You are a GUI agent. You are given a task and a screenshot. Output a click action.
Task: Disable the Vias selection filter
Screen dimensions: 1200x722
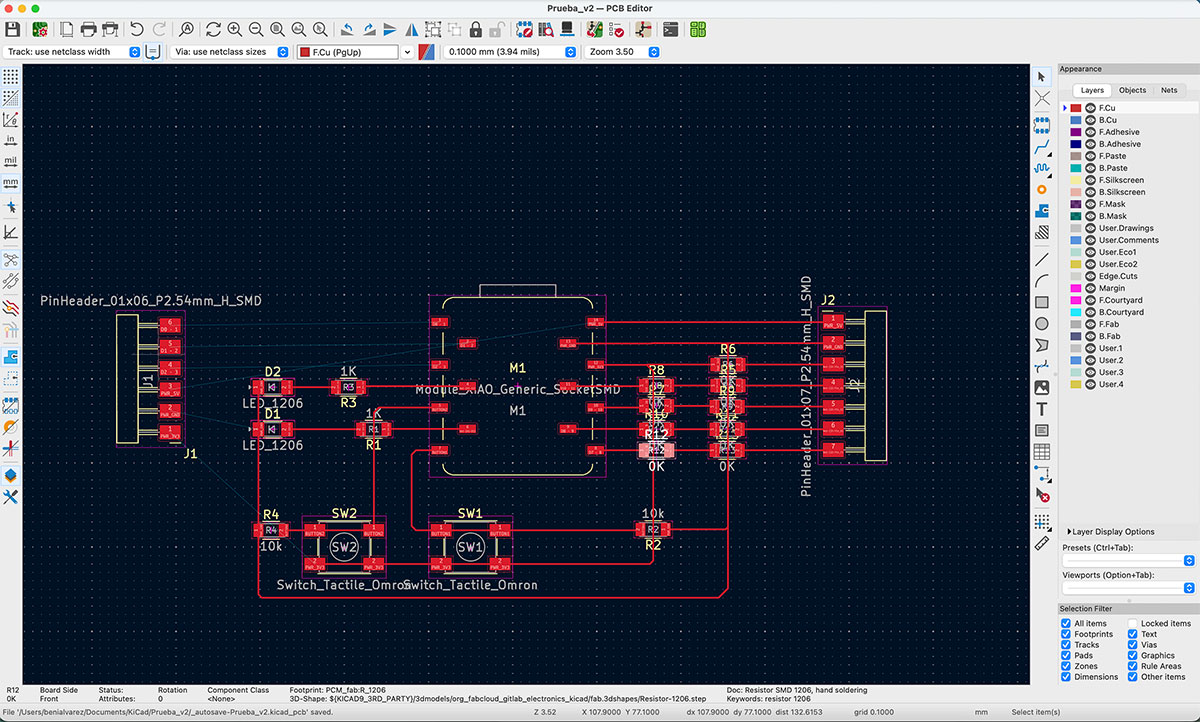pyautogui.click(x=1132, y=646)
